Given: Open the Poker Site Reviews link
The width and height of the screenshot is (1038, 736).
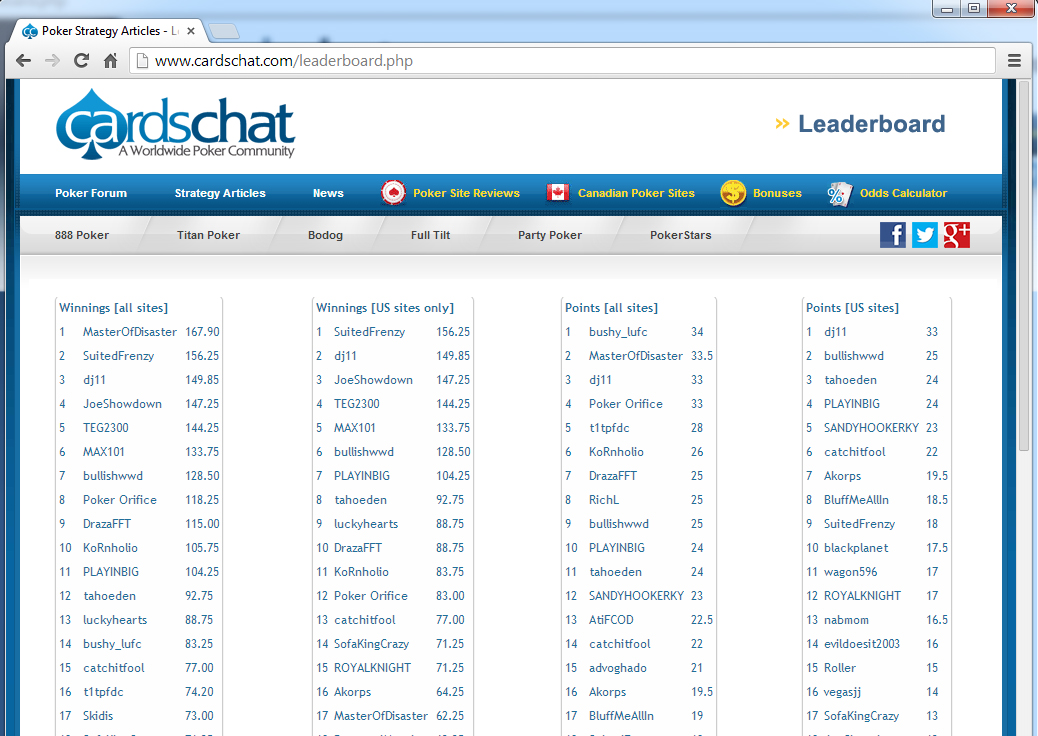Looking at the screenshot, I should (x=466, y=193).
